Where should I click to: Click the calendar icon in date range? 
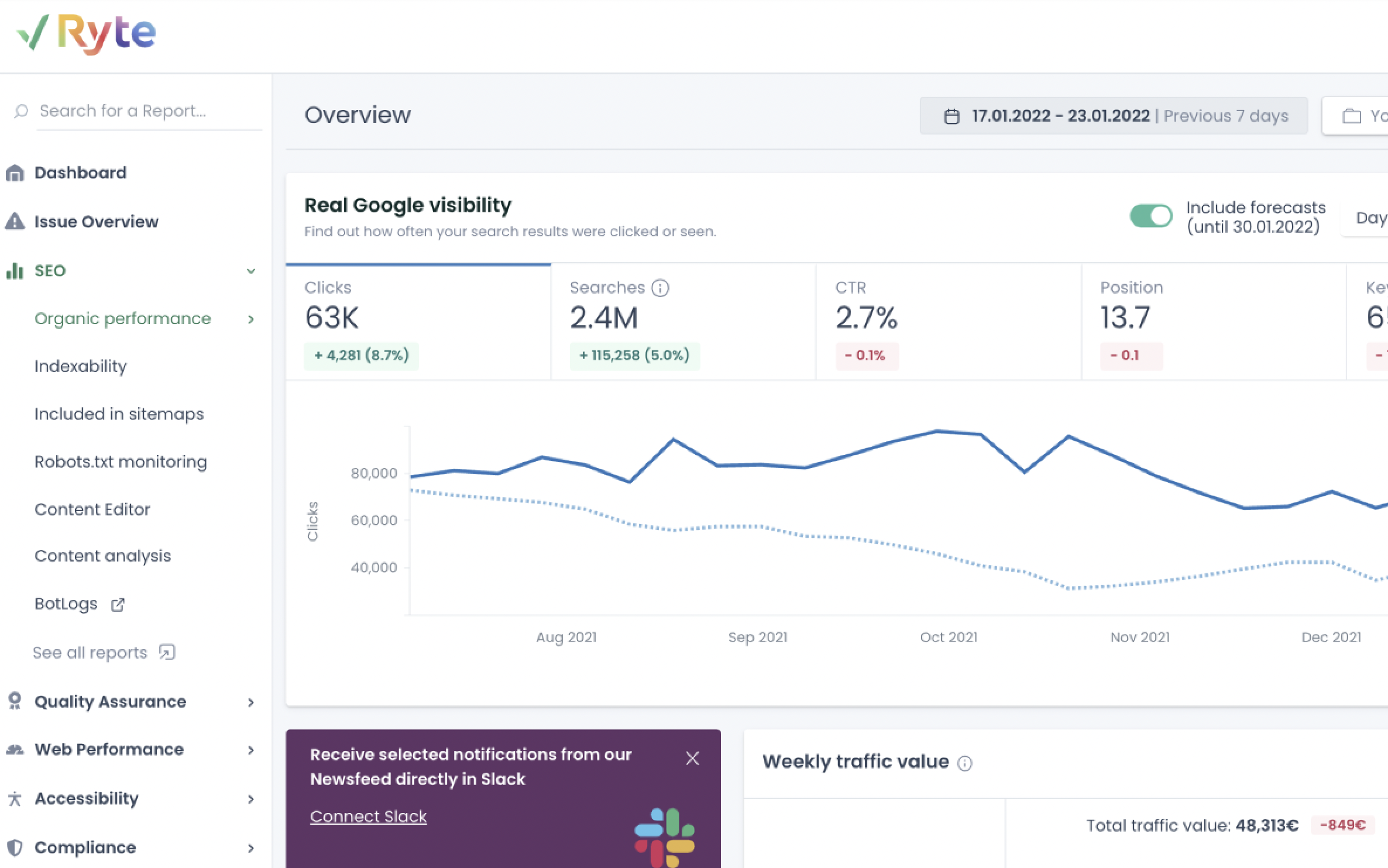pos(952,116)
